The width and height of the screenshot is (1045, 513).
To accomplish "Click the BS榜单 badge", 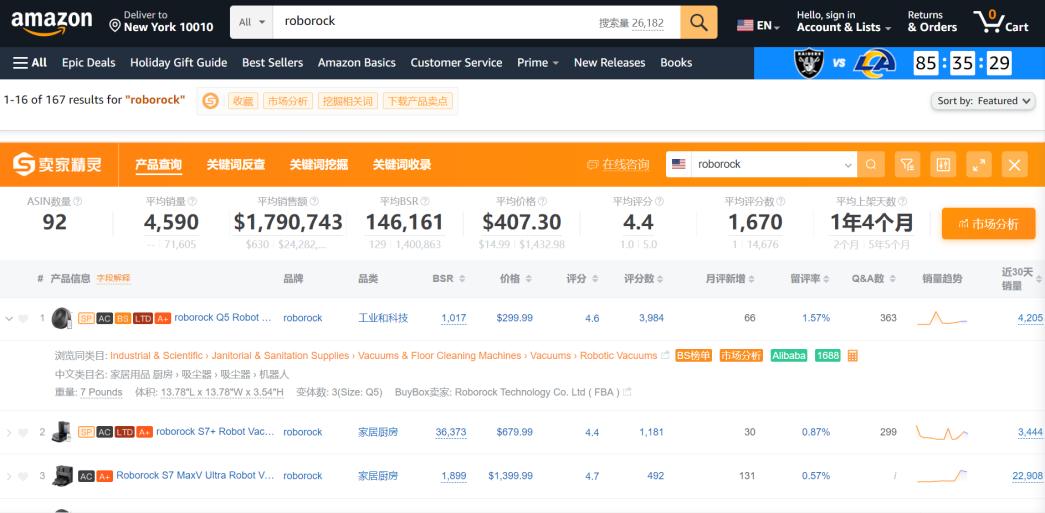I will click(x=694, y=356).
